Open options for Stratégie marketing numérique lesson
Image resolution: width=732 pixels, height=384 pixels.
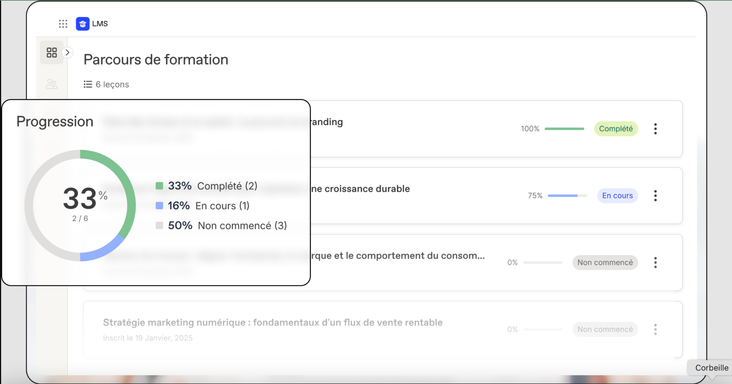[655, 329]
